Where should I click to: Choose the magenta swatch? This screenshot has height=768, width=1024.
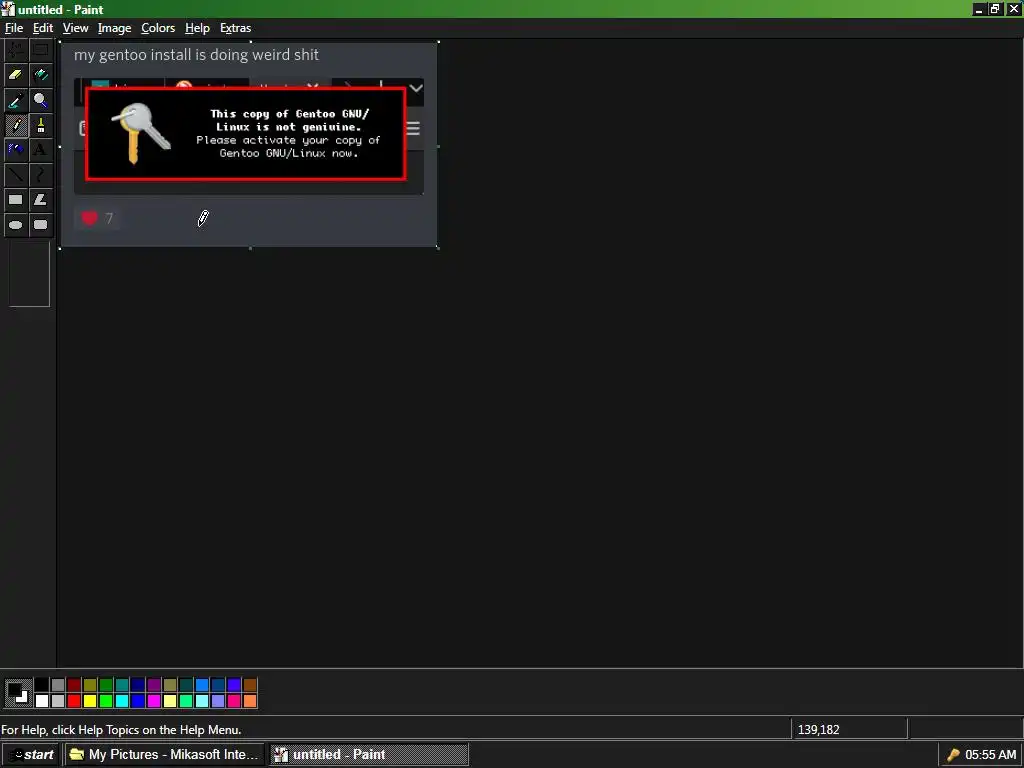[x=153, y=701]
